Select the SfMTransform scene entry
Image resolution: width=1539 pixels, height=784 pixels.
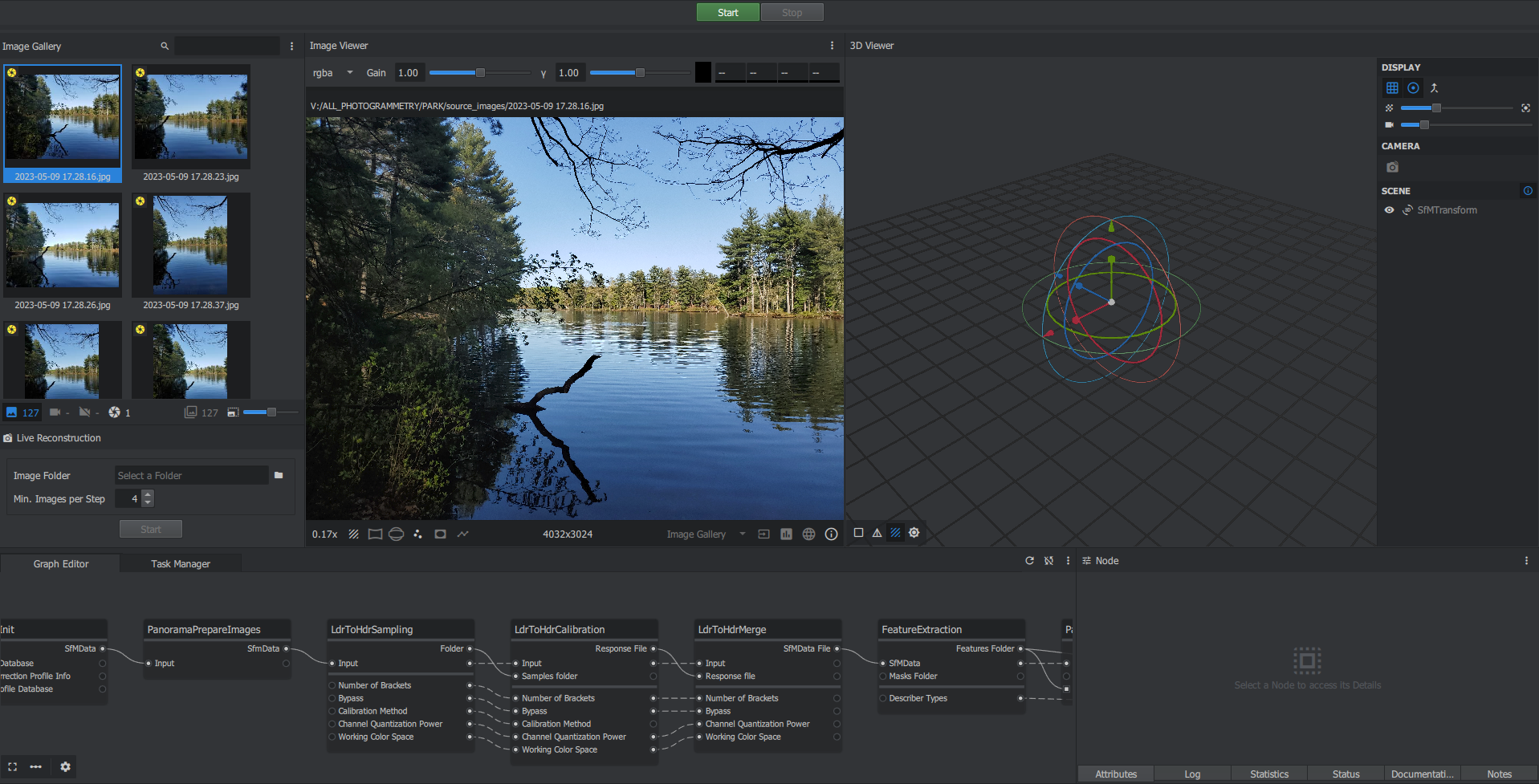point(1447,210)
